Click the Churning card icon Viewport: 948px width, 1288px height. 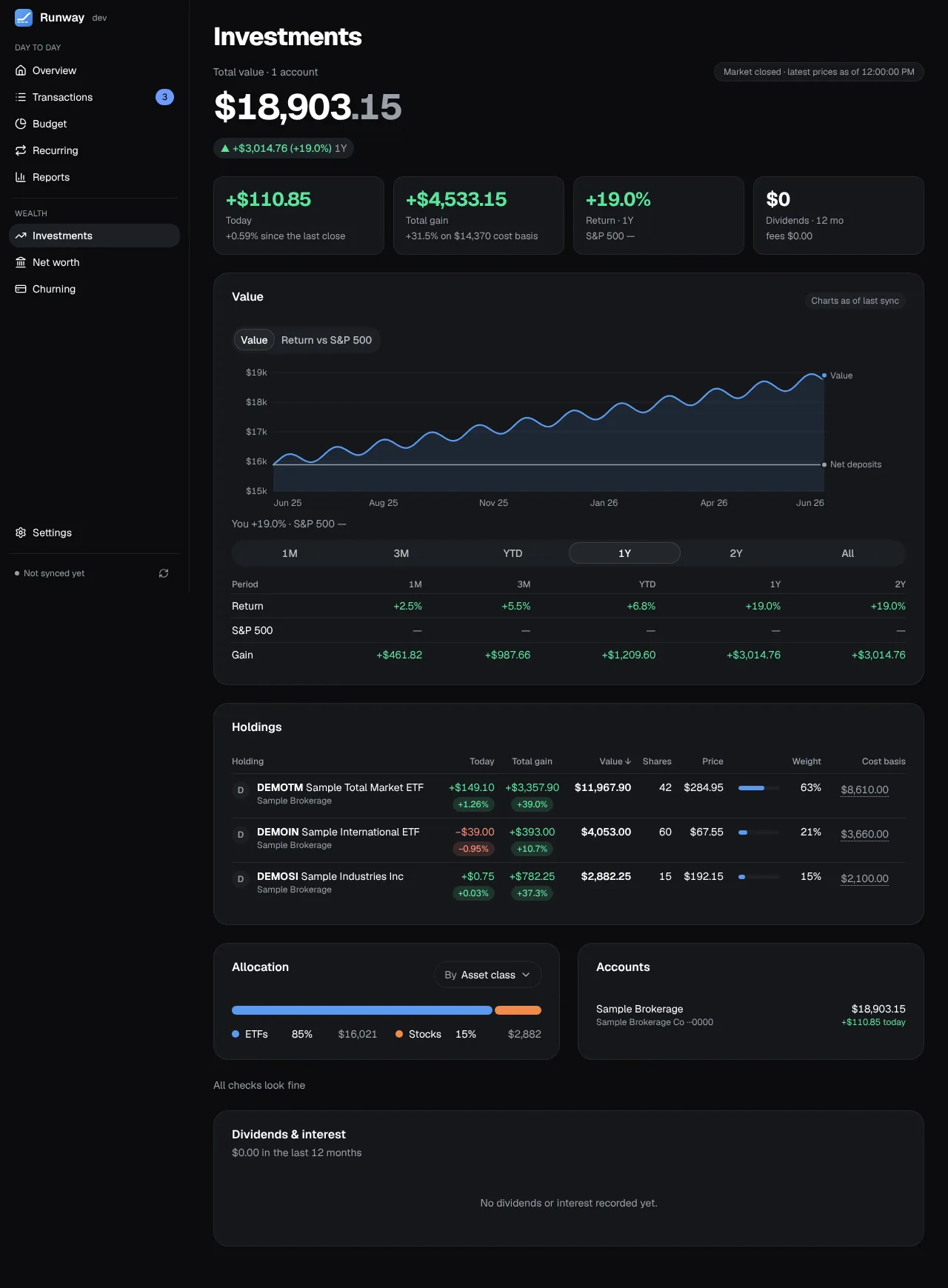point(21,289)
